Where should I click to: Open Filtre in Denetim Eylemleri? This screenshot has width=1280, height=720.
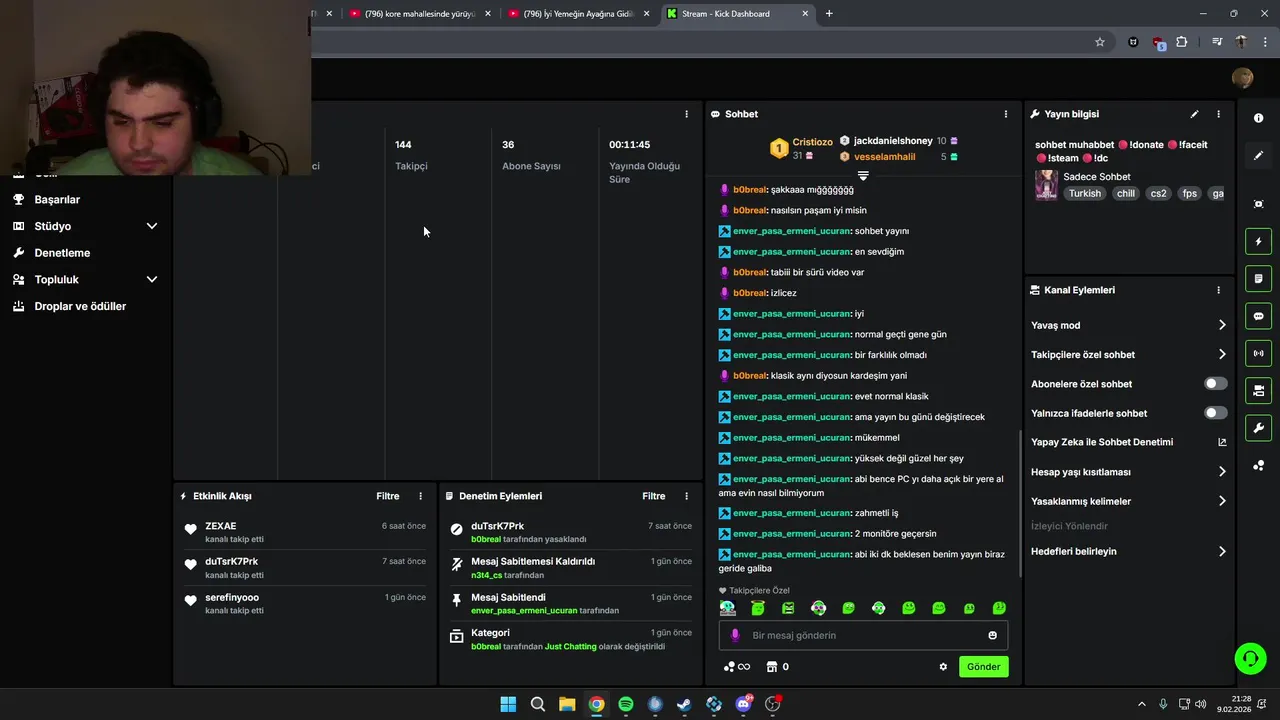(654, 496)
